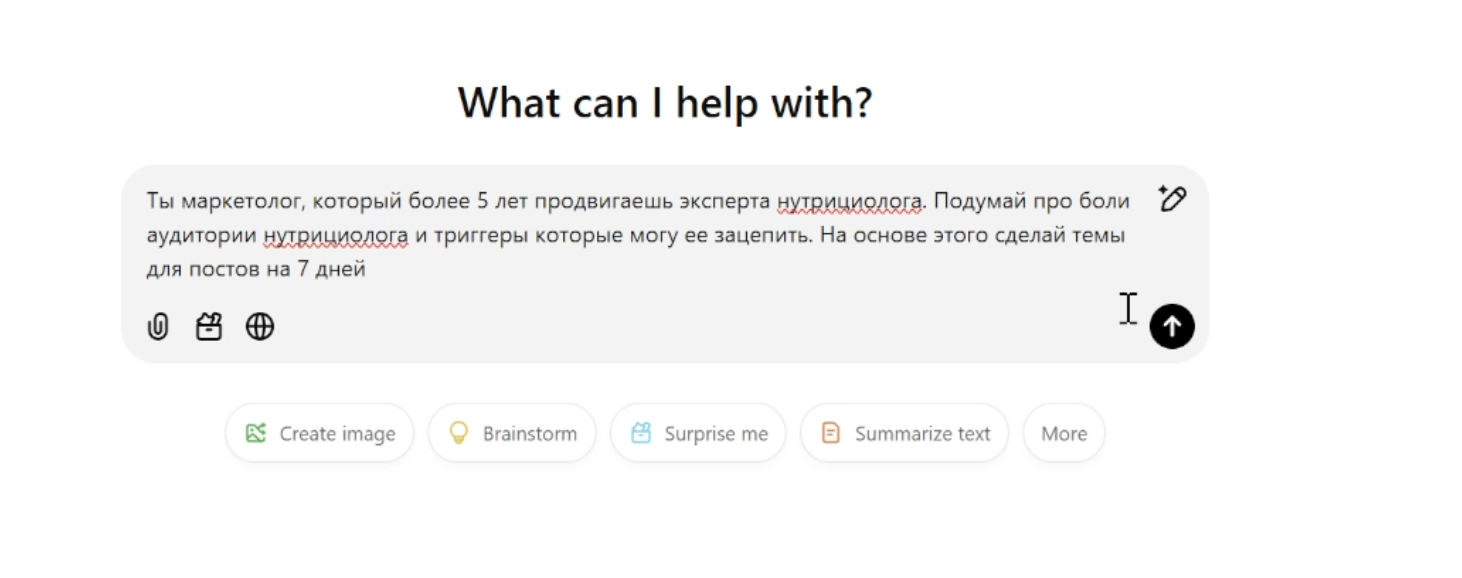The width and height of the screenshot is (1462, 578).
Task: Click the green picture icon for Create image
Action: click(256, 433)
